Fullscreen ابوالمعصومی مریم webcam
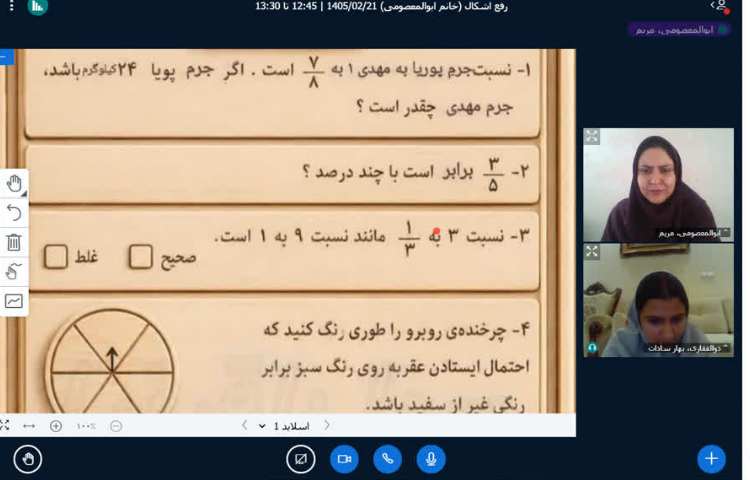 (x=592, y=136)
